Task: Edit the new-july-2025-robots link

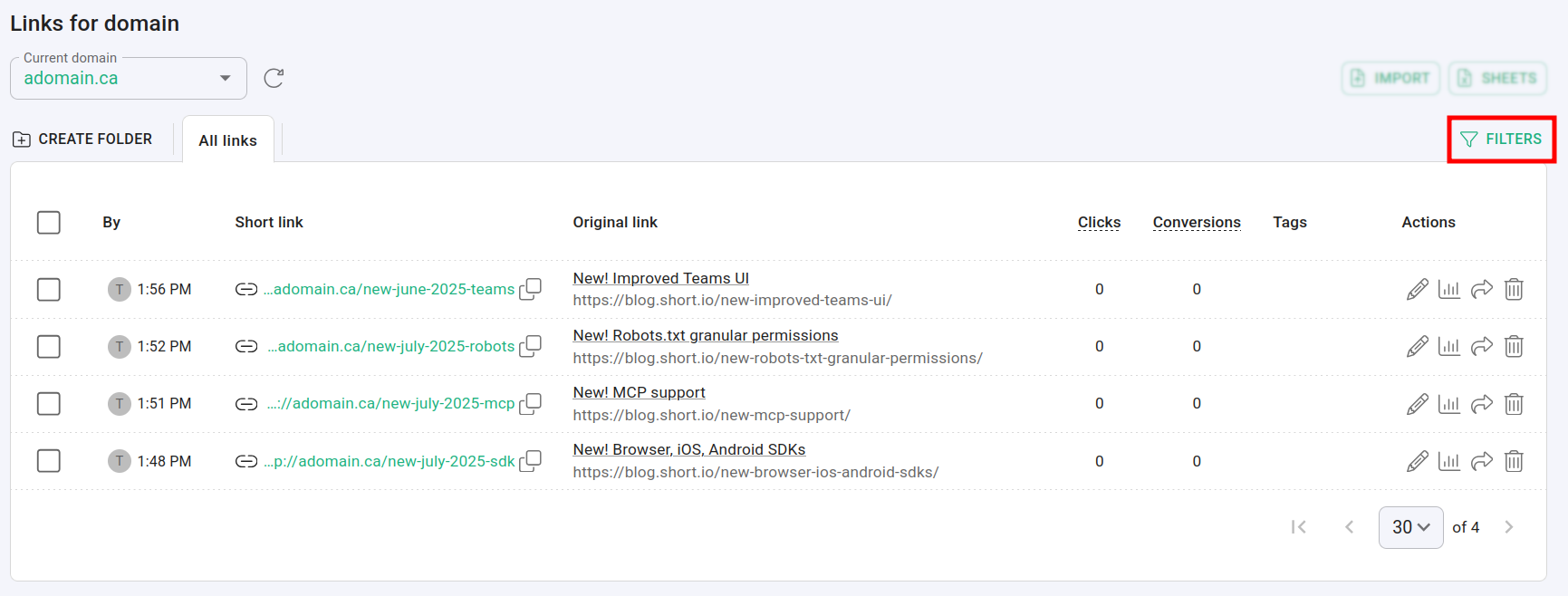Action: [1417, 346]
